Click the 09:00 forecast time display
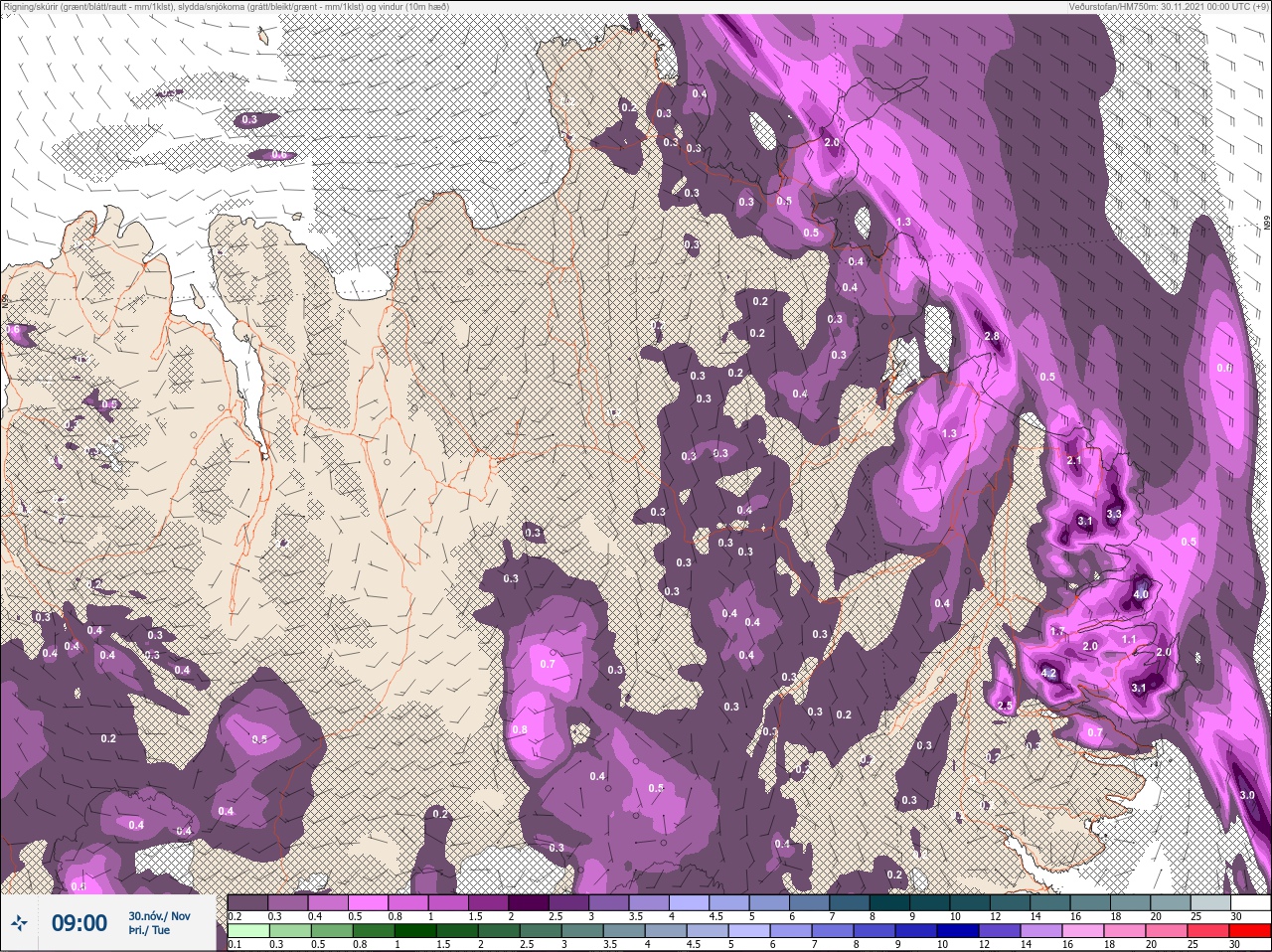The width and height of the screenshot is (1272, 952). coord(79,923)
